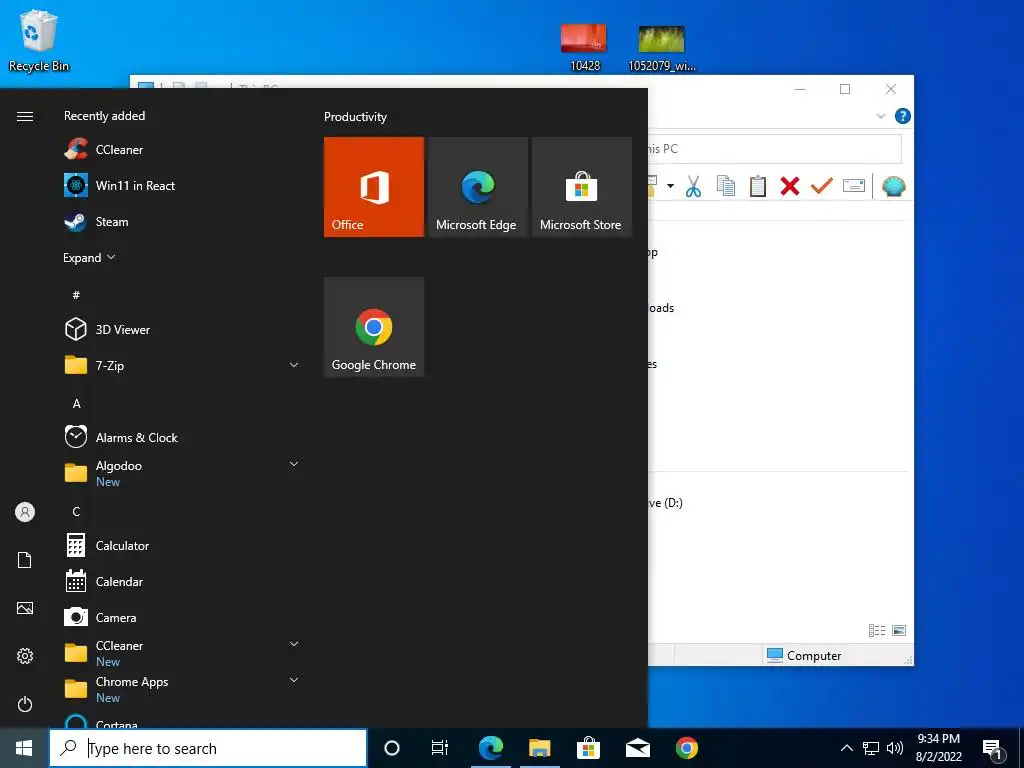
Task: Show hidden system tray icons
Action: [846, 748]
